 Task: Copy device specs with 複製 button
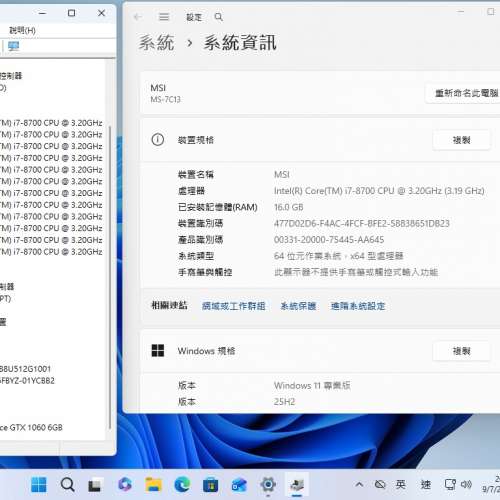(461, 140)
